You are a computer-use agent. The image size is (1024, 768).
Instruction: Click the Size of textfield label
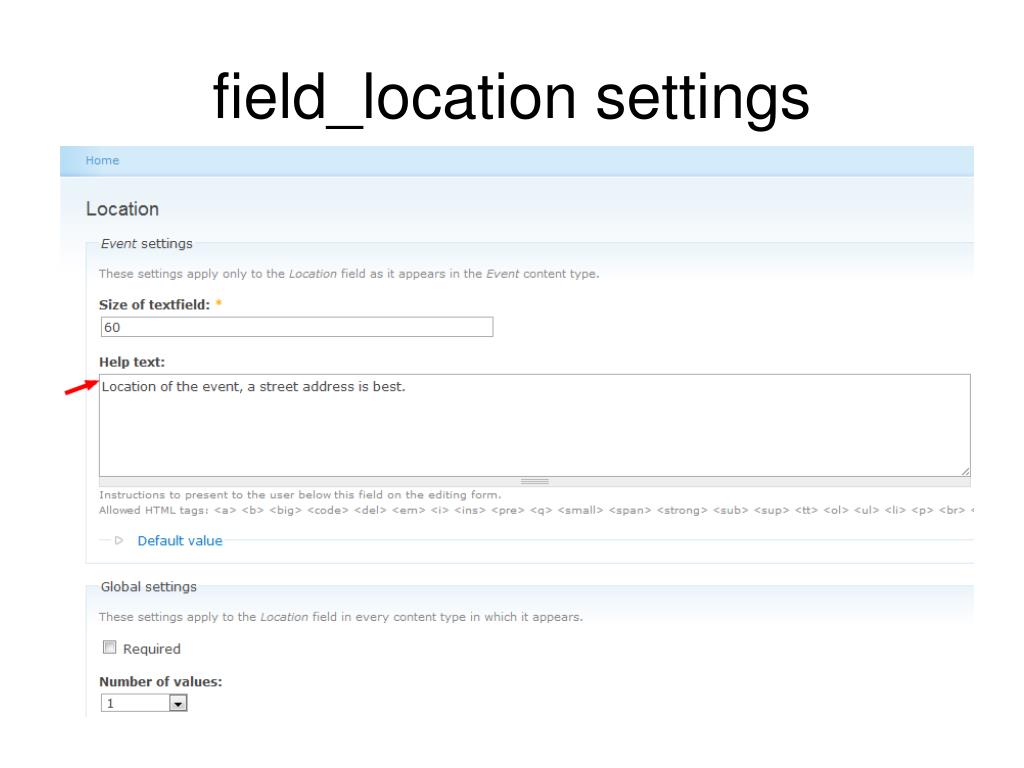tap(154, 305)
